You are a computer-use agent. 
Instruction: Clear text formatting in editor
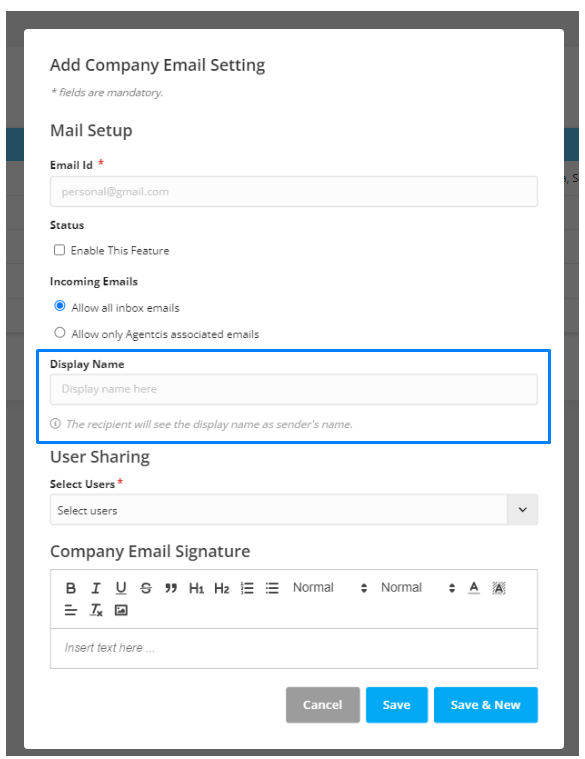[96, 610]
